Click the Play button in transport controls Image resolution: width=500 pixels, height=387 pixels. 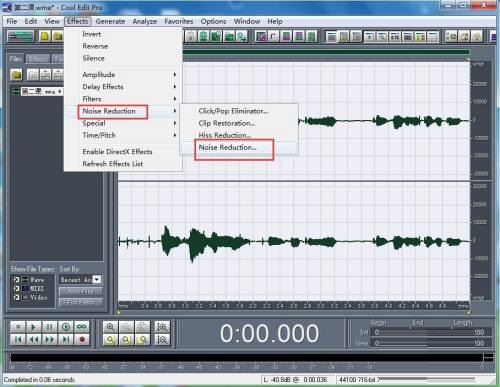tap(33, 327)
